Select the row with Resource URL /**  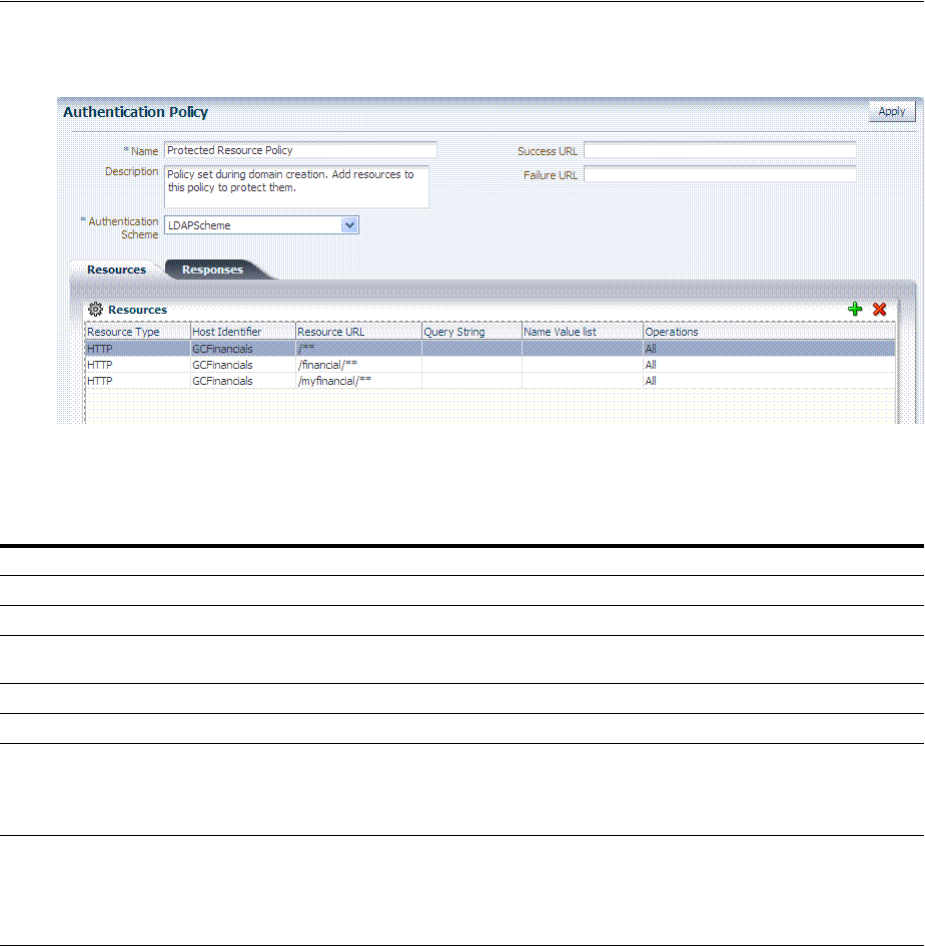point(490,349)
